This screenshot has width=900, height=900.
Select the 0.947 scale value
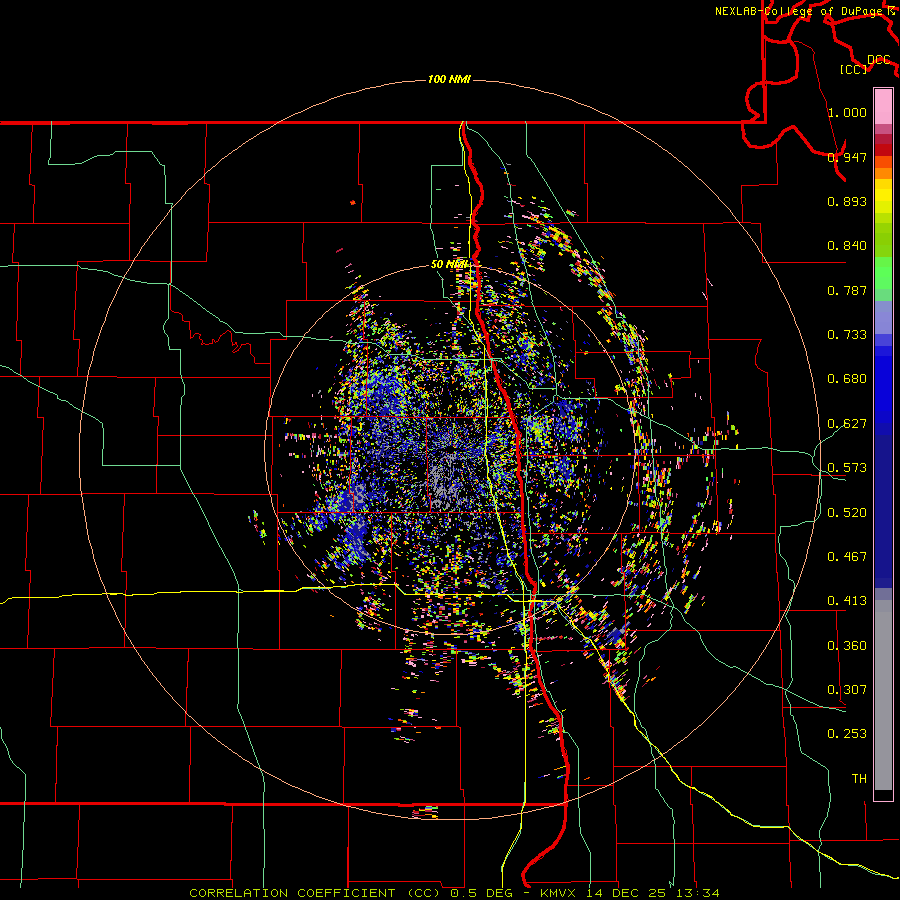(x=847, y=157)
